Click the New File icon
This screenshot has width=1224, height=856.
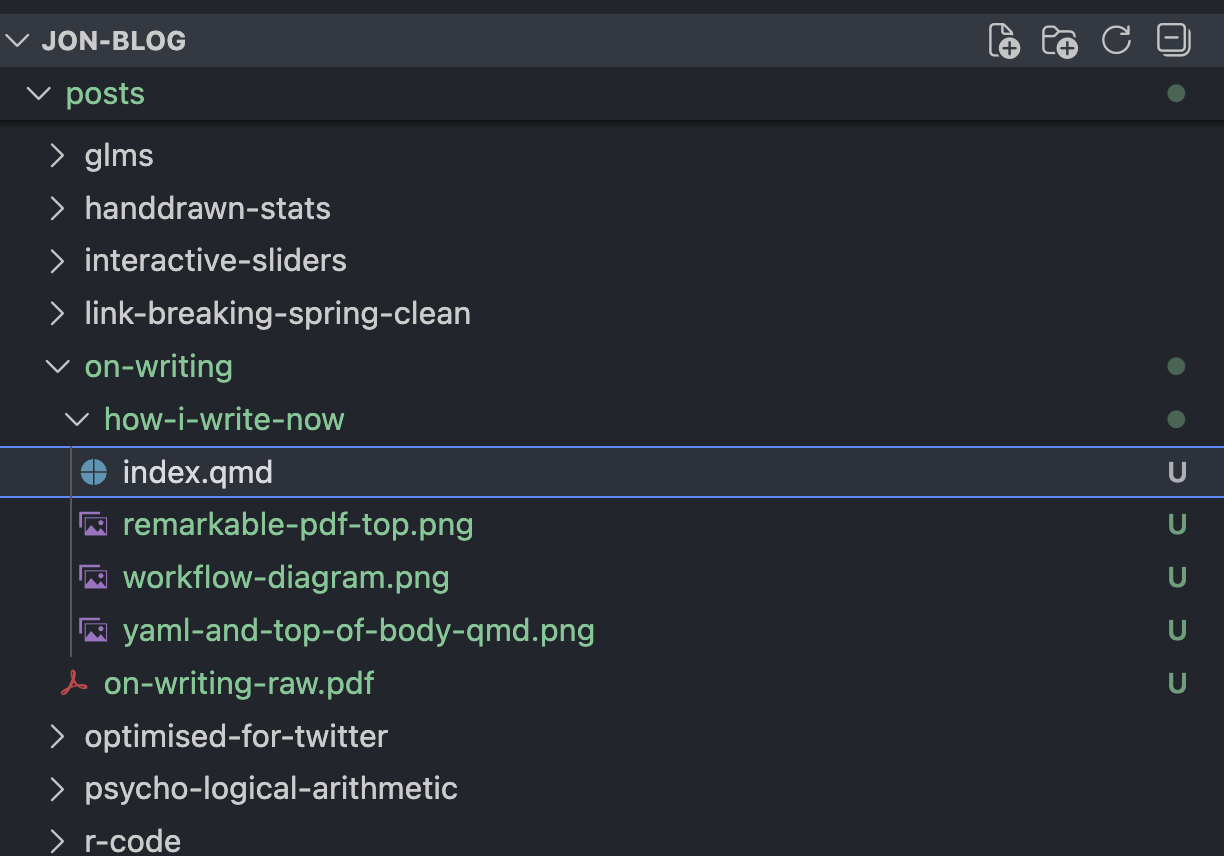(x=1003, y=41)
